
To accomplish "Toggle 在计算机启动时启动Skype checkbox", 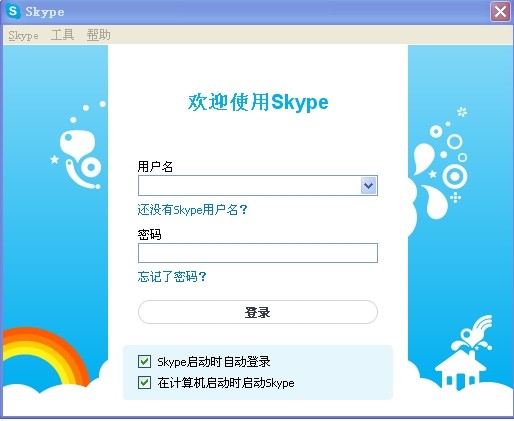I will [x=144, y=383].
